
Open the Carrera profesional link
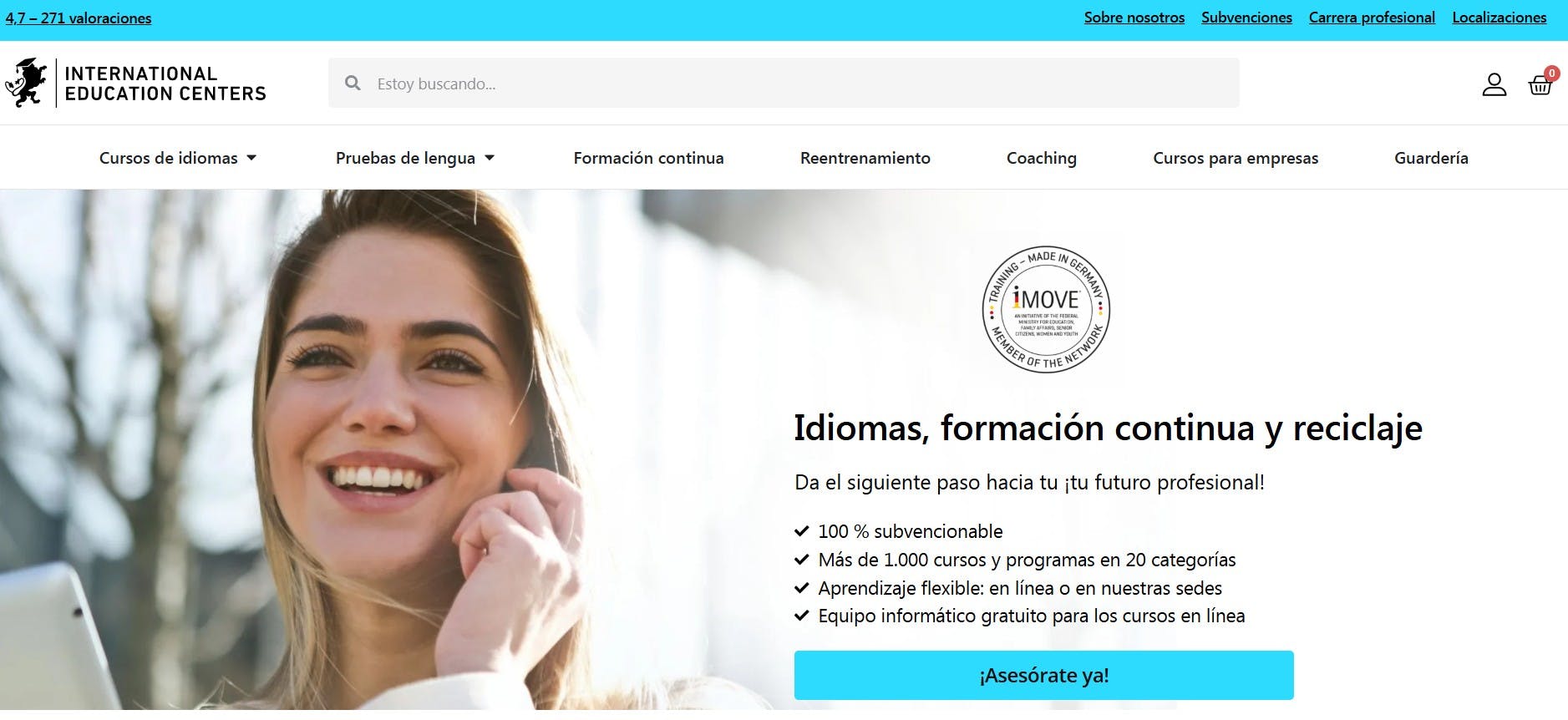click(x=1372, y=18)
